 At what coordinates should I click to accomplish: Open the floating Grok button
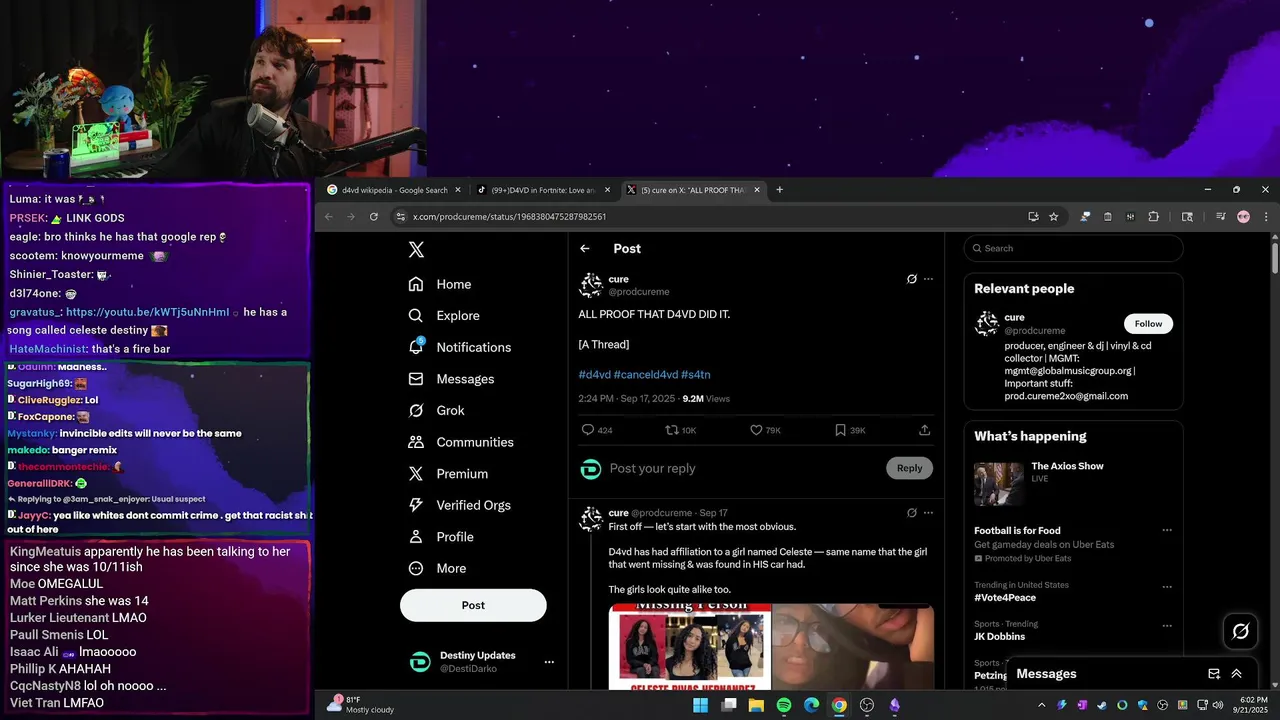point(1241,631)
